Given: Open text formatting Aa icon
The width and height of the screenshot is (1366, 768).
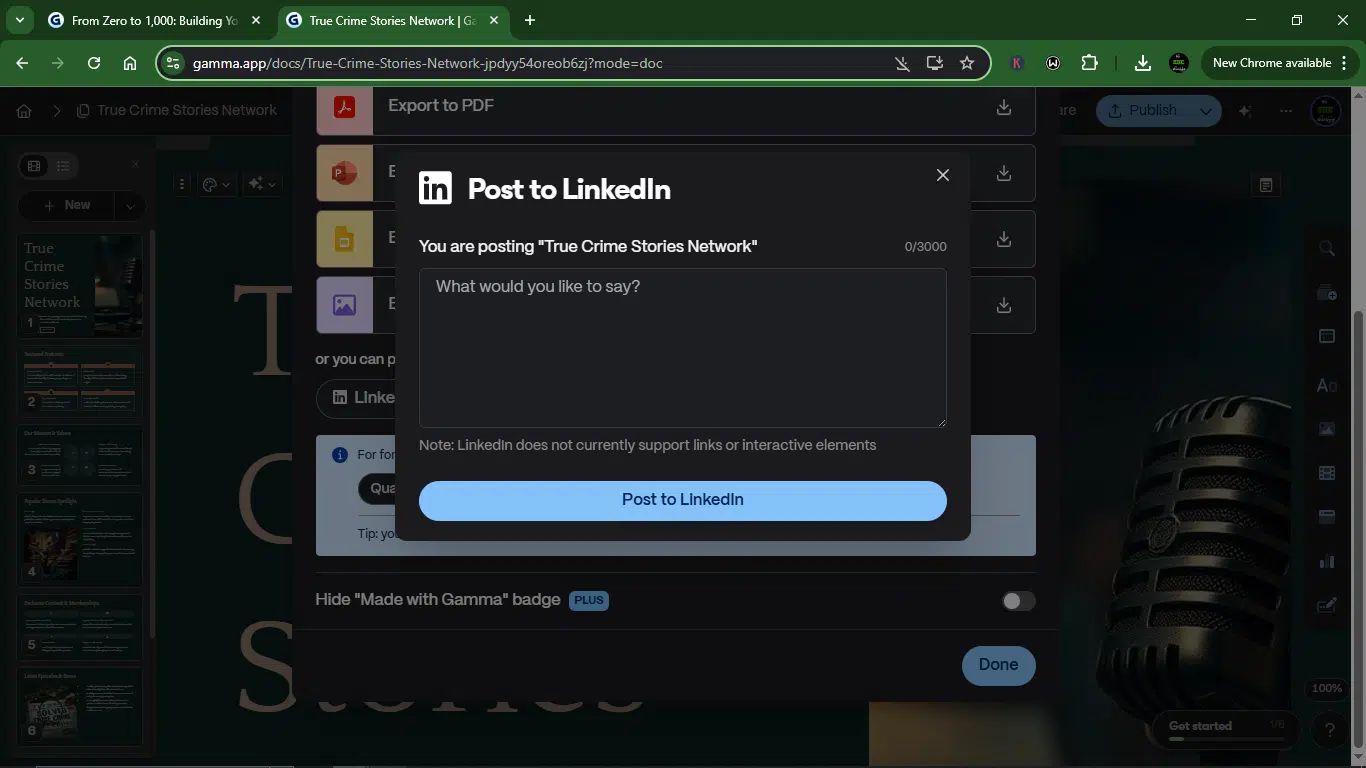Looking at the screenshot, I should point(1327,385).
